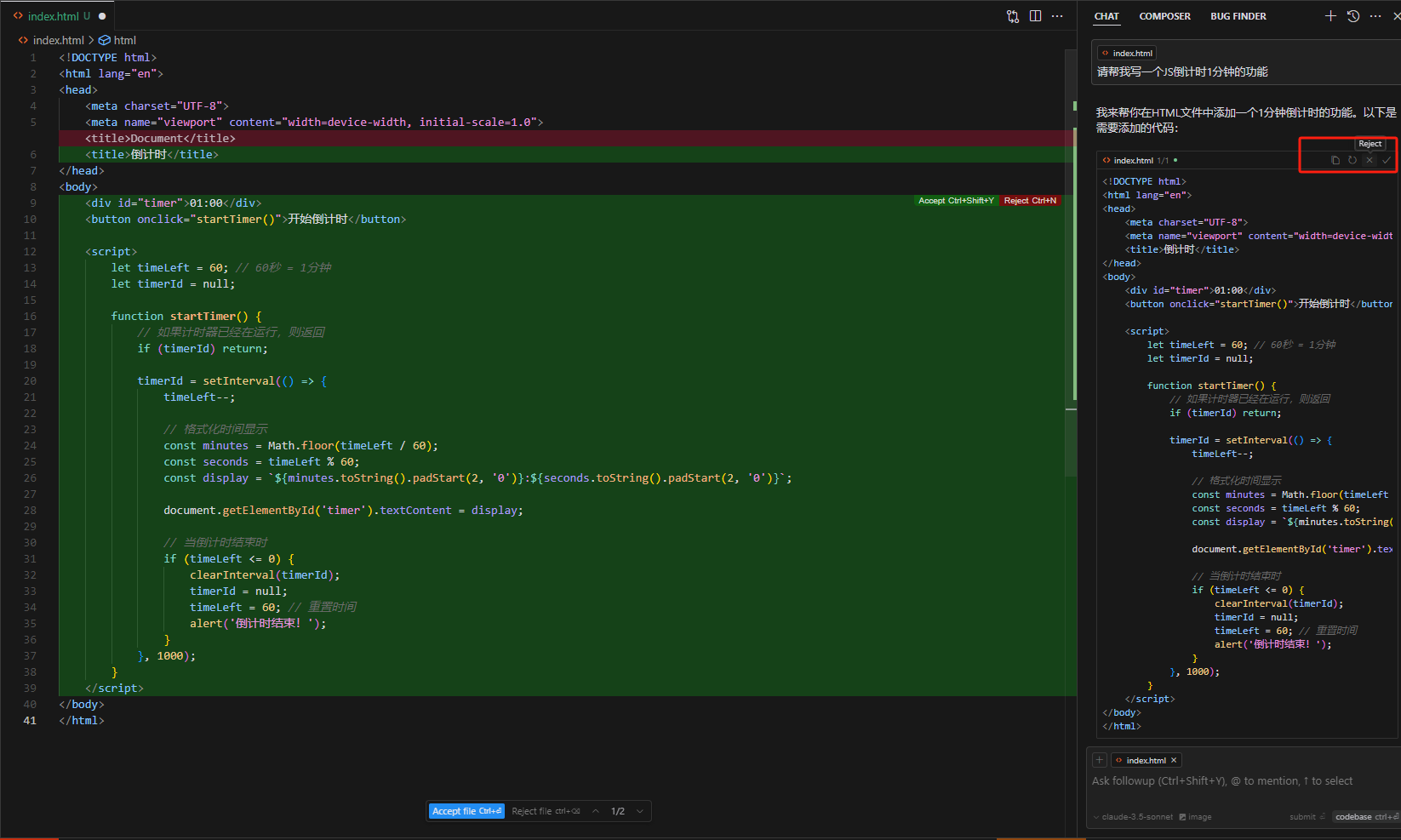Click the unsaved dot on index.html tab

(x=102, y=16)
